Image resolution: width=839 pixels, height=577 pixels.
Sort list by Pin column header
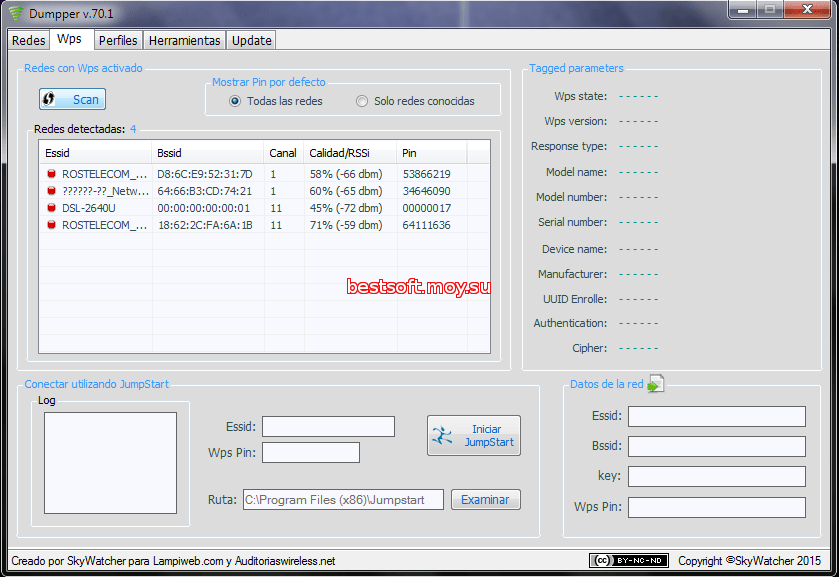click(x=432, y=153)
